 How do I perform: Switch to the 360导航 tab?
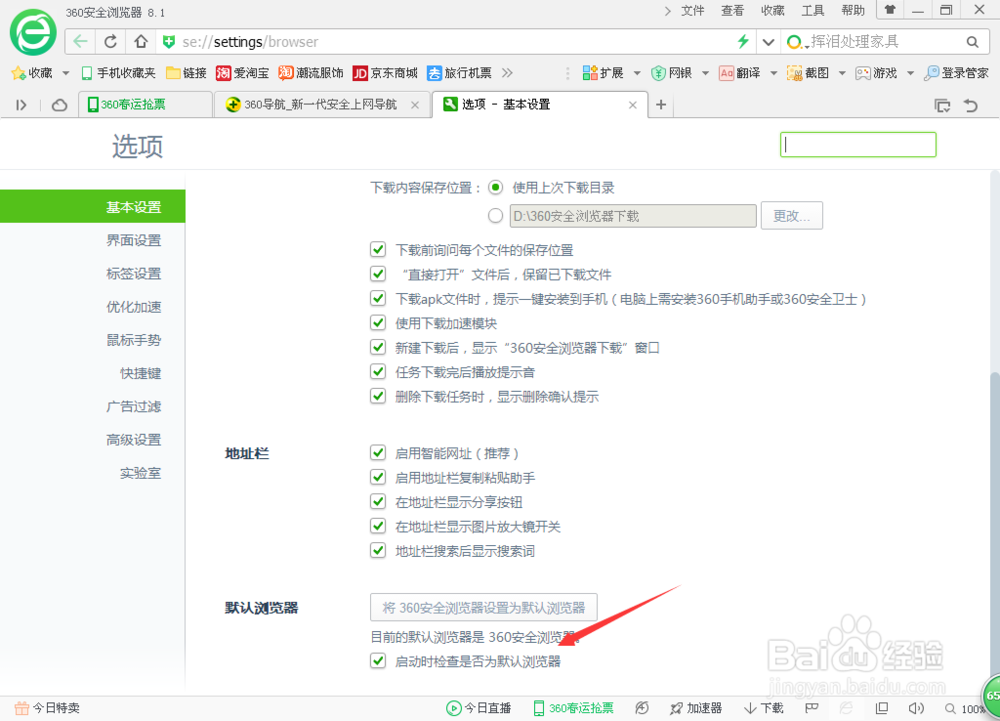[x=321, y=105]
